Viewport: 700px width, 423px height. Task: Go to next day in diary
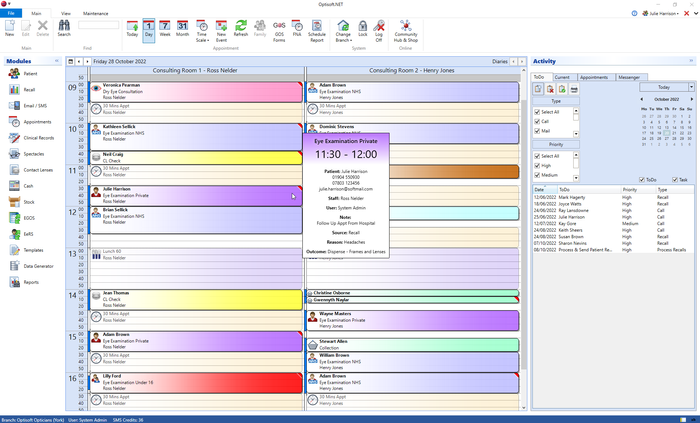(88, 62)
